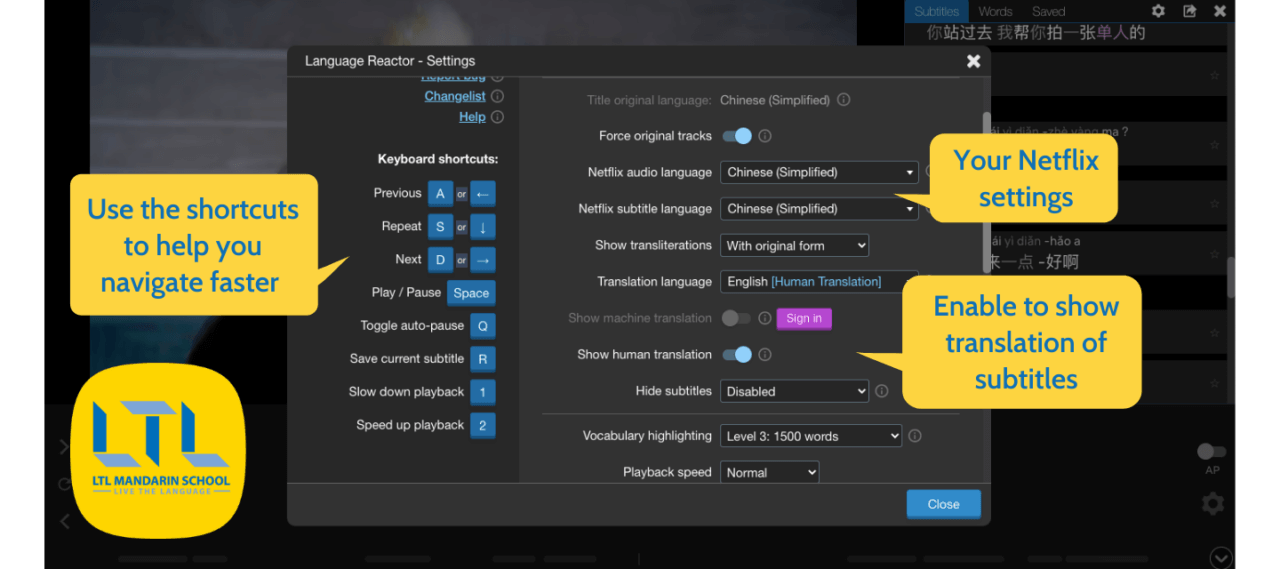This screenshot has width=1280, height=569.
Task: Click info icon next to Help
Action: point(497,117)
